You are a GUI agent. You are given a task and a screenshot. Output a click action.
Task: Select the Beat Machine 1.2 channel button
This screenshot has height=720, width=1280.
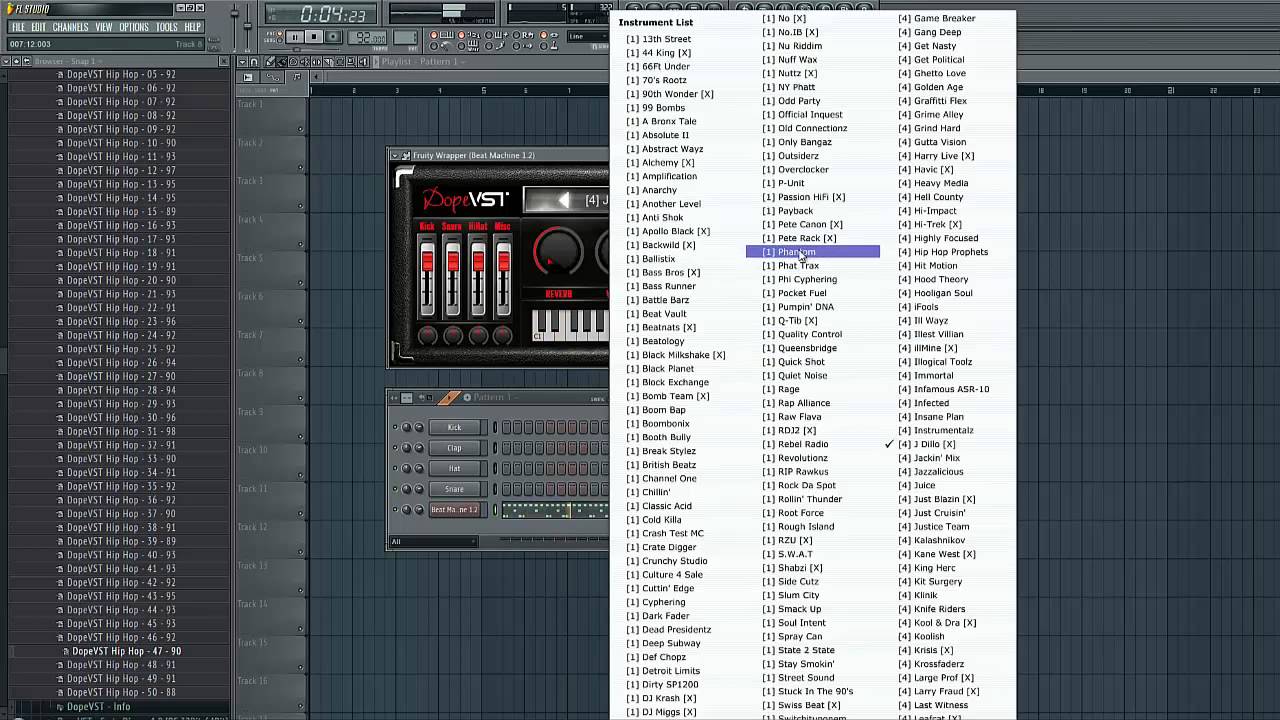pyautogui.click(x=455, y=509)
